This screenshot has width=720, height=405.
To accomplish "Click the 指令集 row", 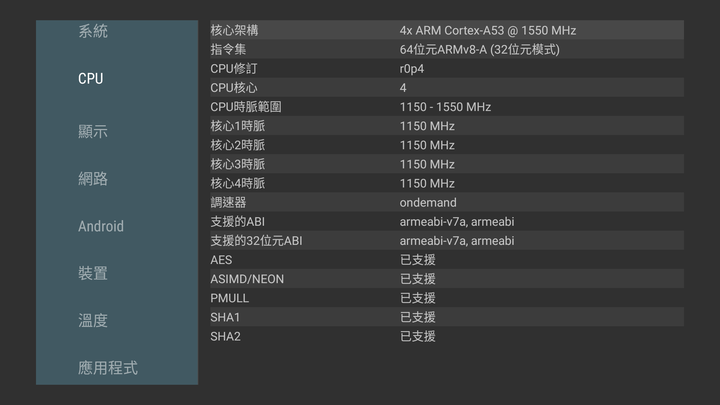I will (447, 49).
